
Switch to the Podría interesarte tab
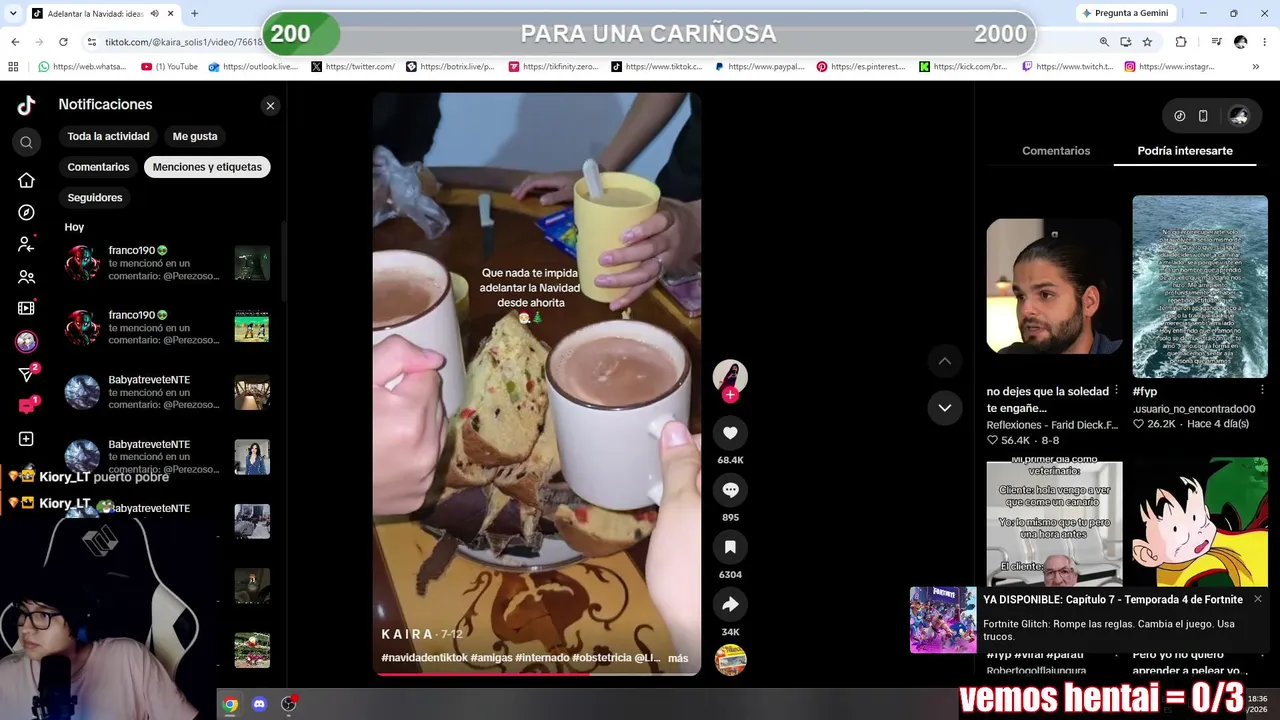pyautogui.click(x=1185, y=151)
